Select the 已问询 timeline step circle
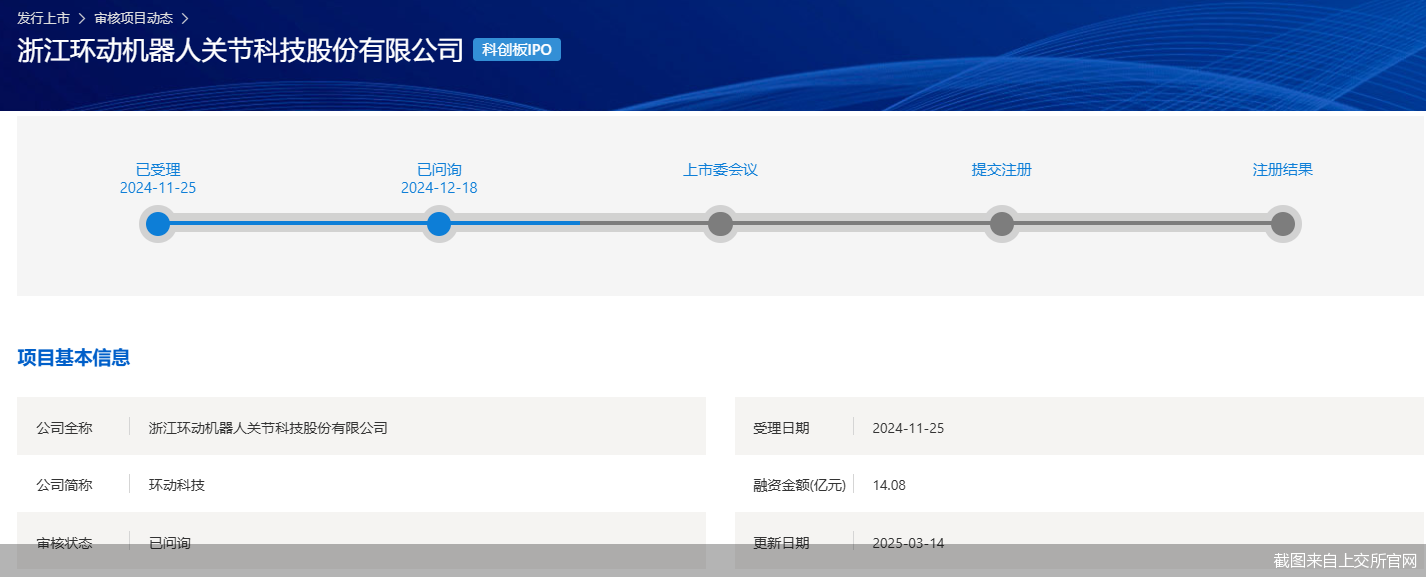 tap(439, 224)
